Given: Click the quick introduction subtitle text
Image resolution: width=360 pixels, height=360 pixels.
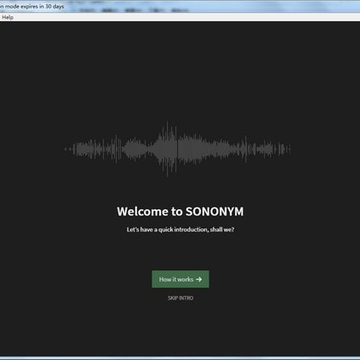Looking at the screenshot, I should (x=180, y=230).
